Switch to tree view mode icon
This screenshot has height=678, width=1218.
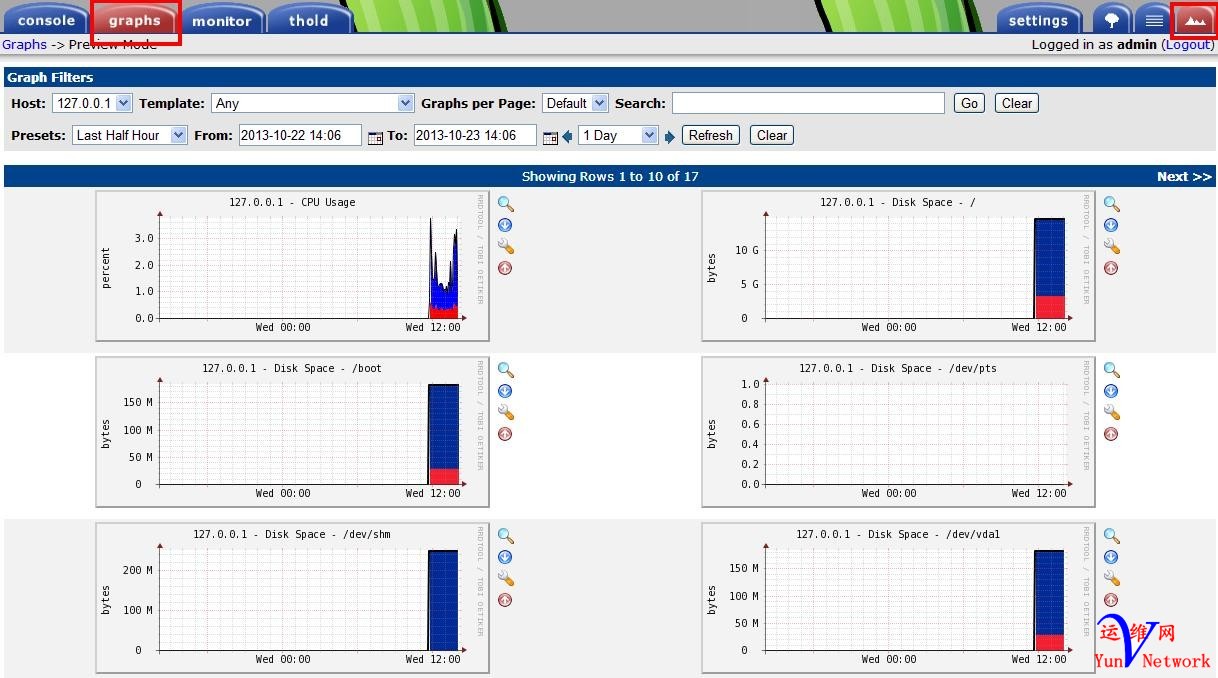(1112, 20)
